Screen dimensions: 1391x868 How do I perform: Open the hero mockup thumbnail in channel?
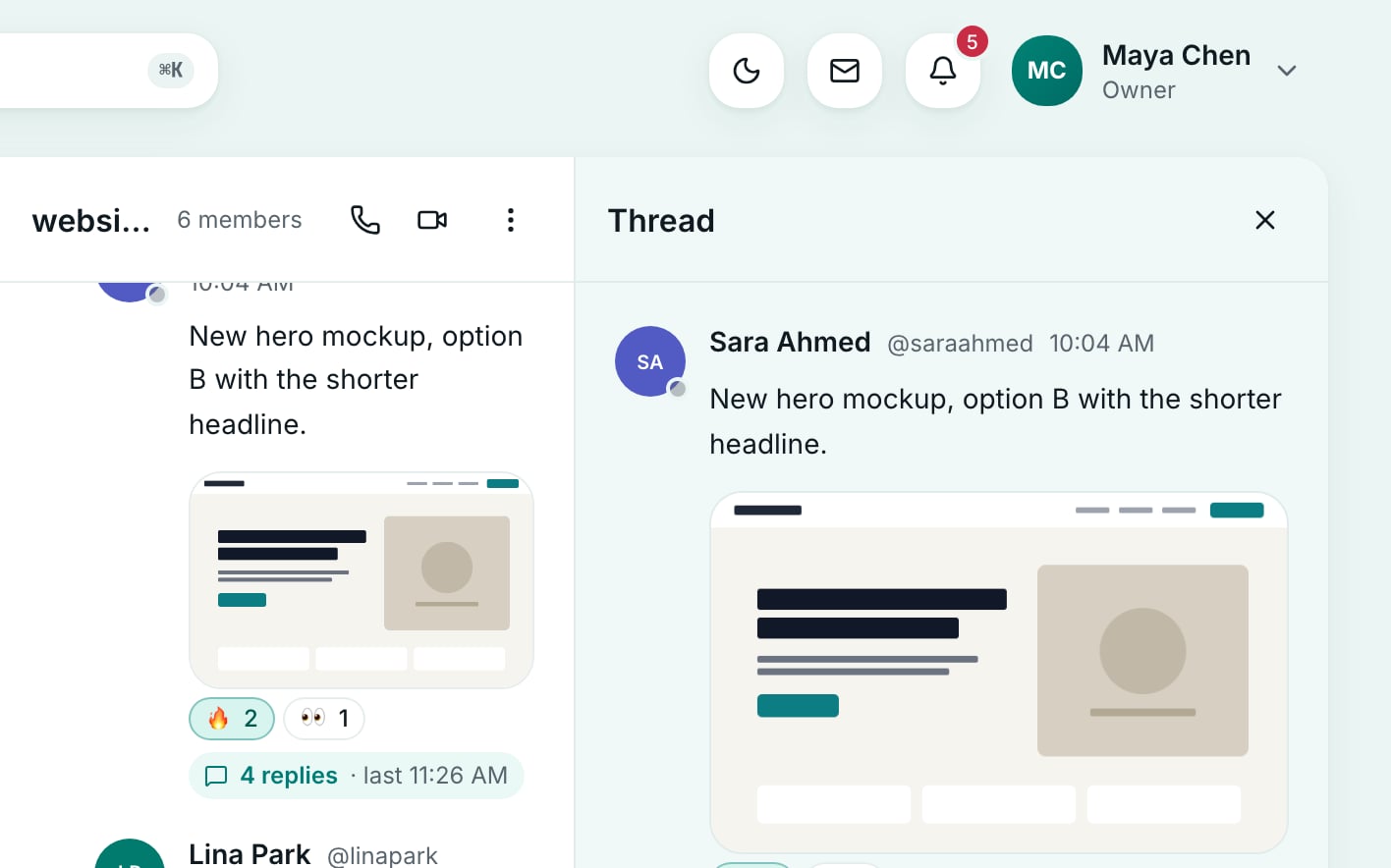coord(362,580)
